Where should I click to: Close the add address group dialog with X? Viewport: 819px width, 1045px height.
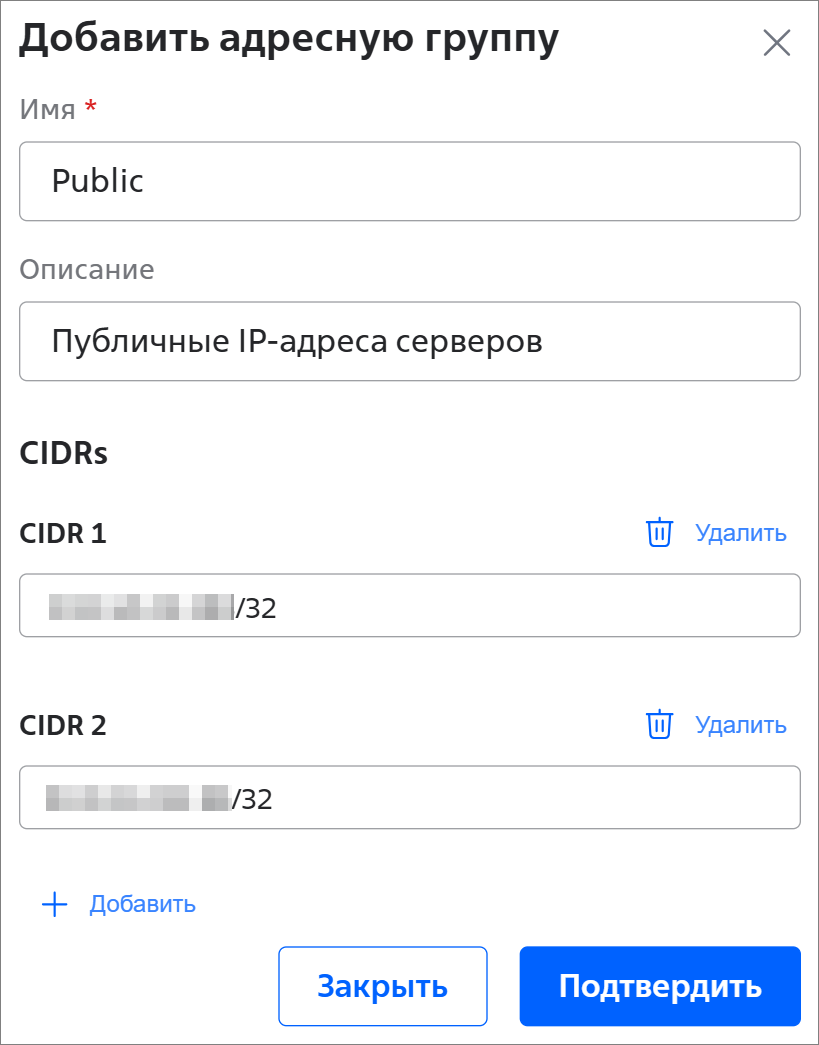click(776, 42)
